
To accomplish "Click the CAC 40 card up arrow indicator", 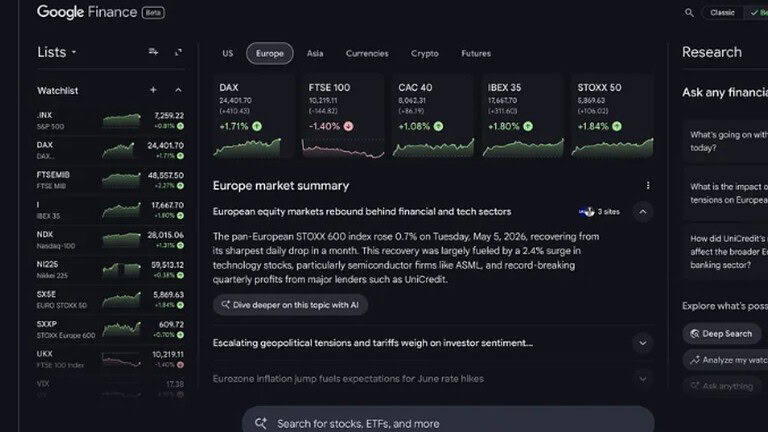I will [x=438, y=126].
